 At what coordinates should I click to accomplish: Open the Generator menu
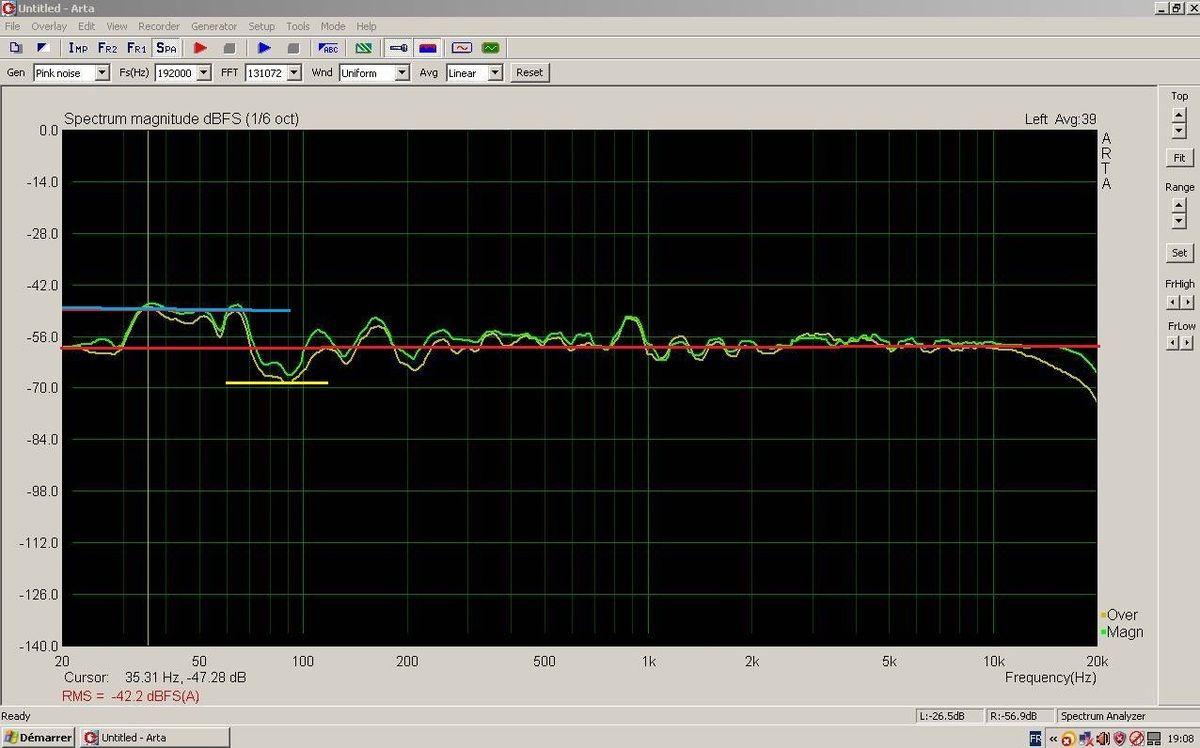pyautogui.click(x=214, y=26)
